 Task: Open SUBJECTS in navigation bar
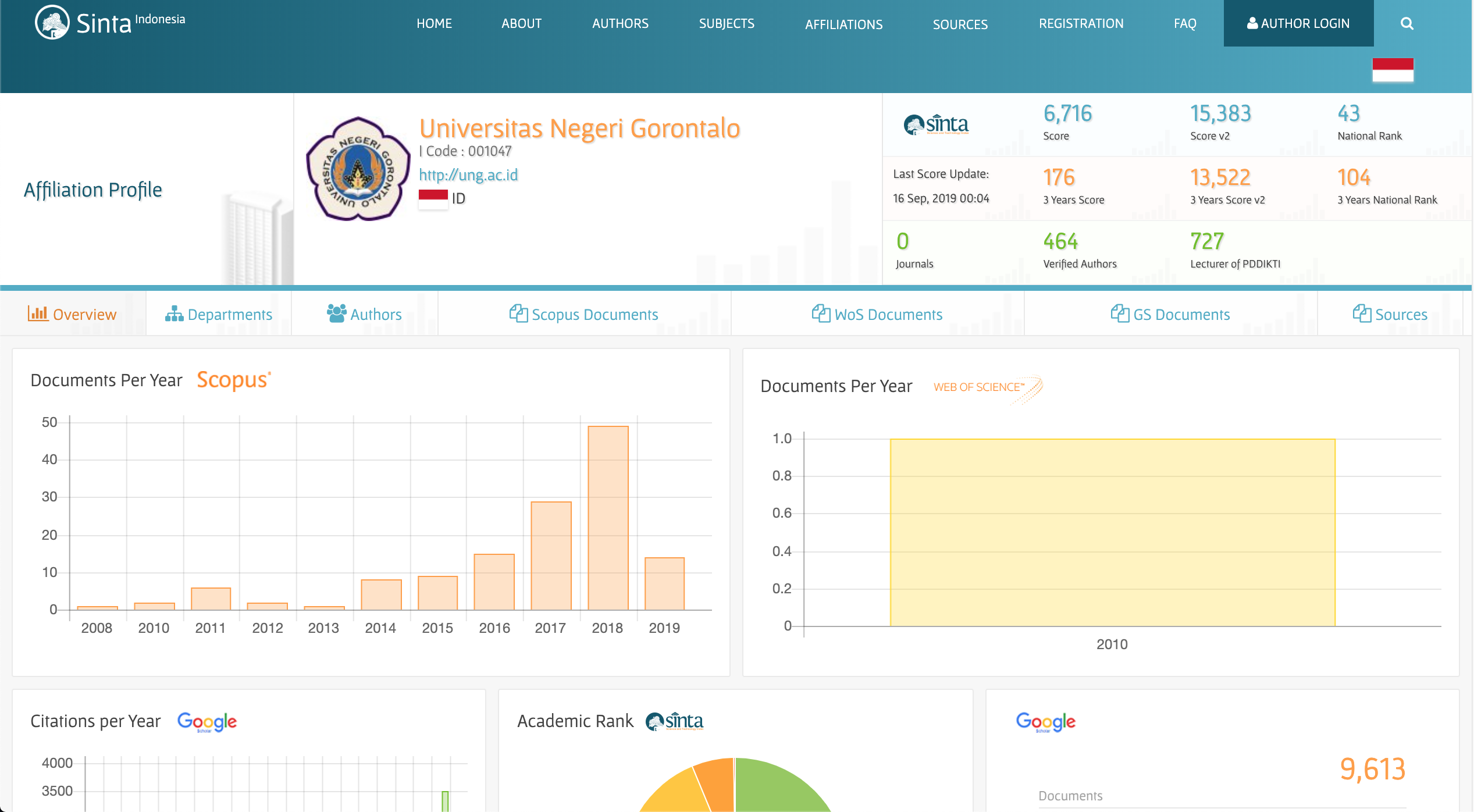(x=727, y=23)
